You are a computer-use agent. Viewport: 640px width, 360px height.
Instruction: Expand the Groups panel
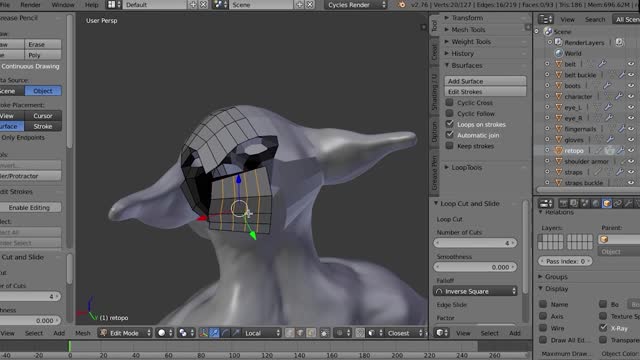556,277
